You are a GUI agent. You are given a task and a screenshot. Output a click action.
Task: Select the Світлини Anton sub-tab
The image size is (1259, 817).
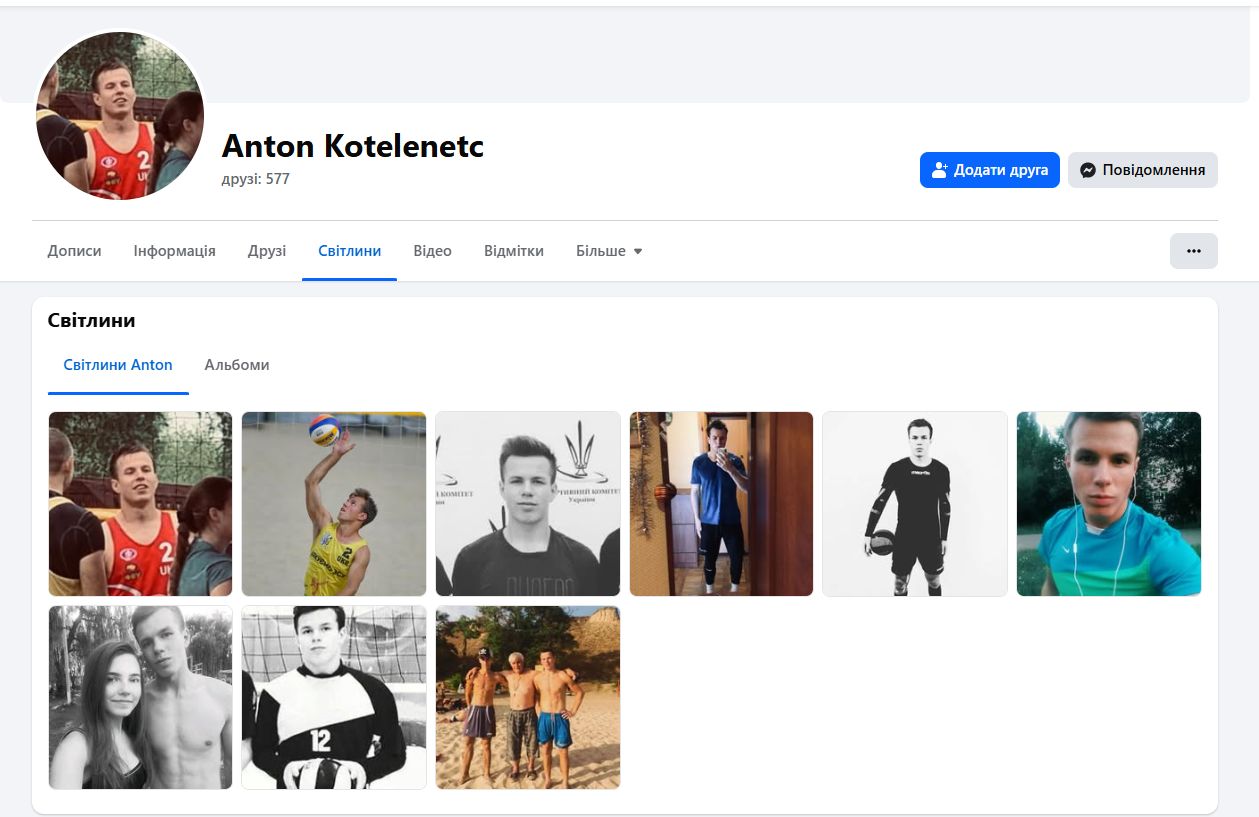(118, 365)
